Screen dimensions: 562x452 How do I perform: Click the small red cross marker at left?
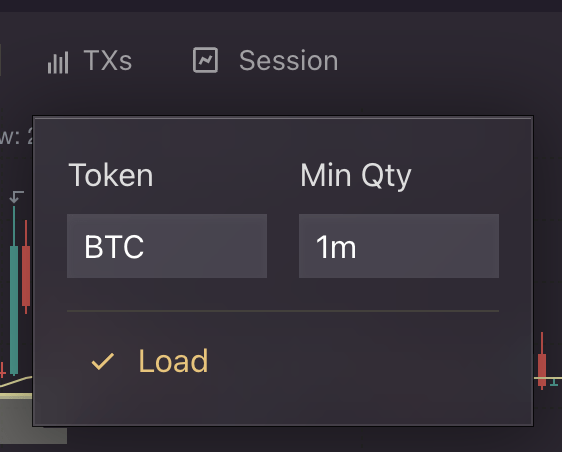tap(3, 370)
